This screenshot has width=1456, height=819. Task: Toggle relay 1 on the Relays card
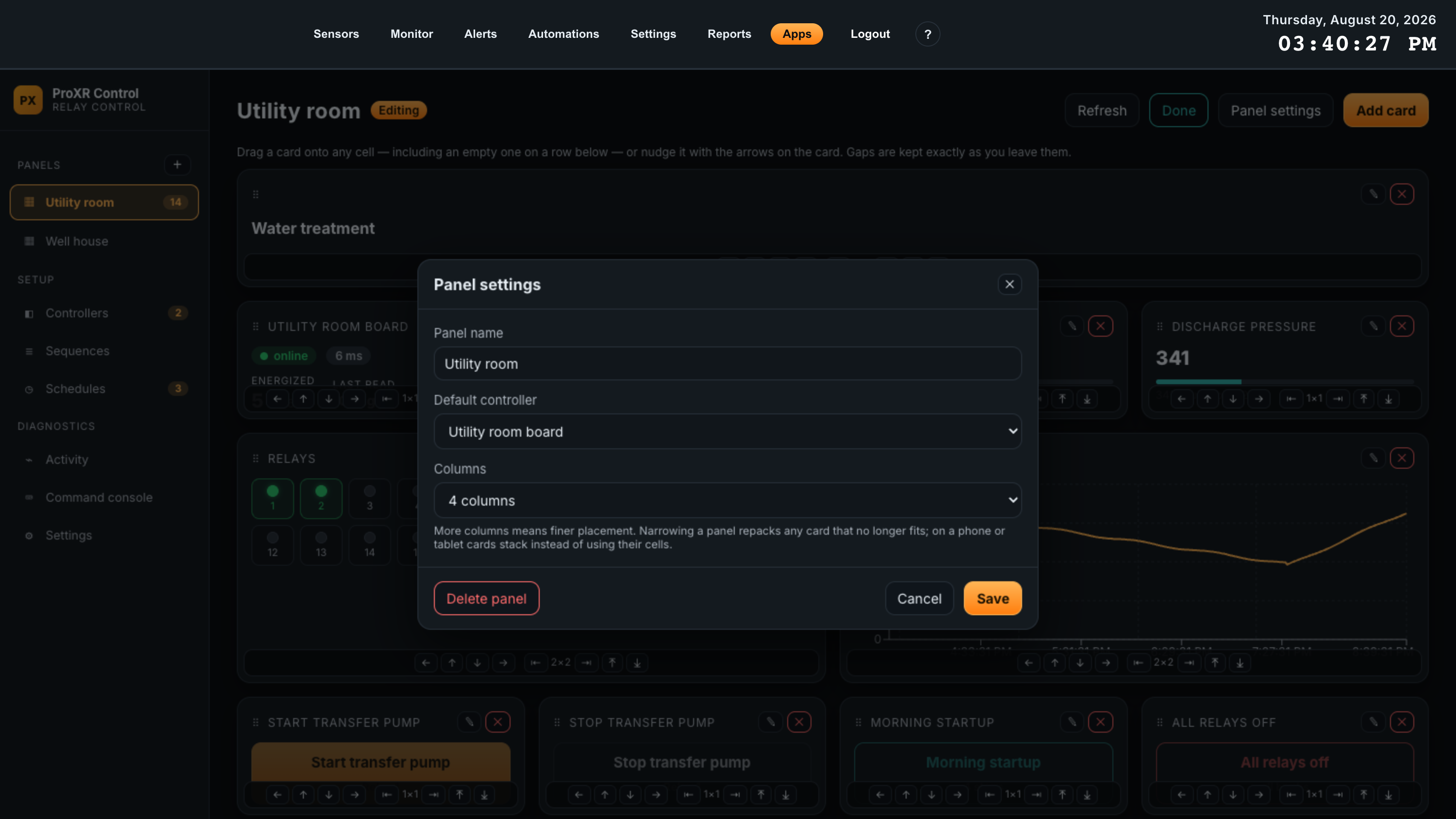[272, 498]
